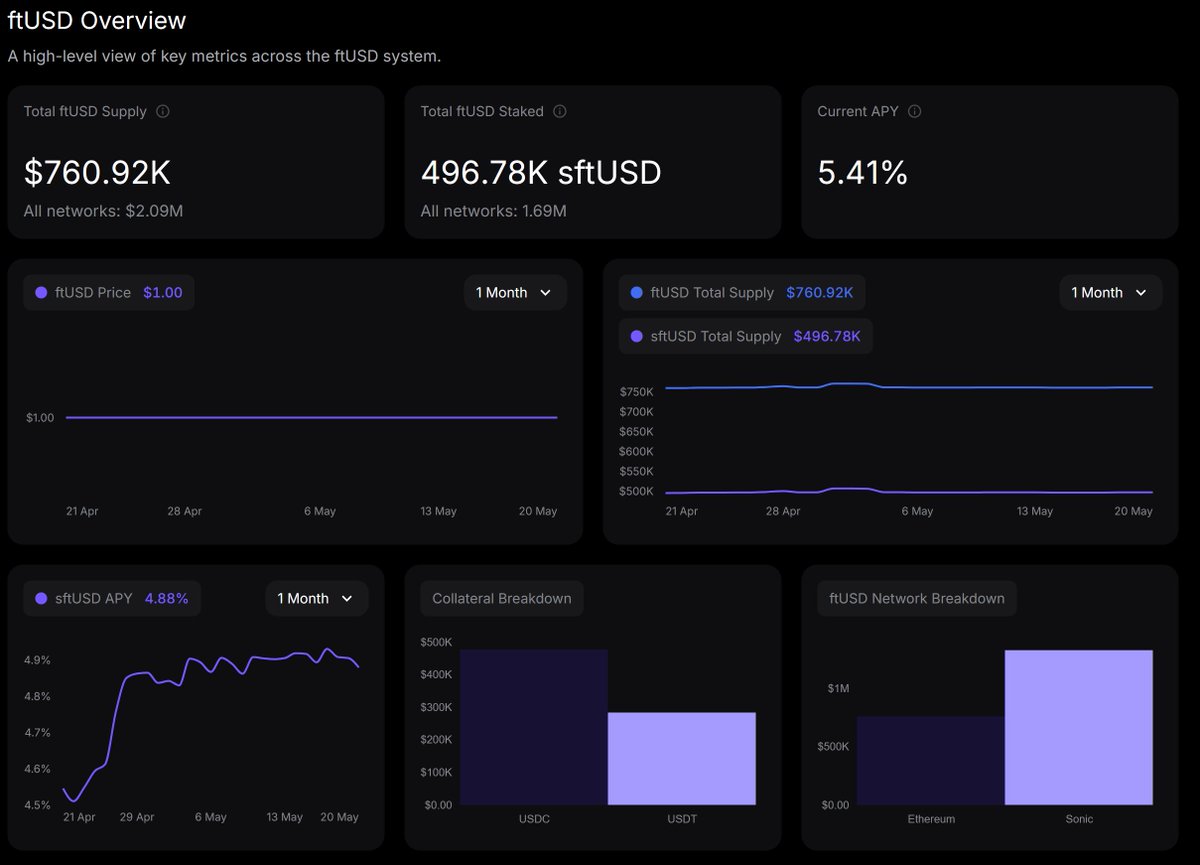Click info icon beside Total ftUSD Staked
1200x865 pixels.
tap(560, 111)
